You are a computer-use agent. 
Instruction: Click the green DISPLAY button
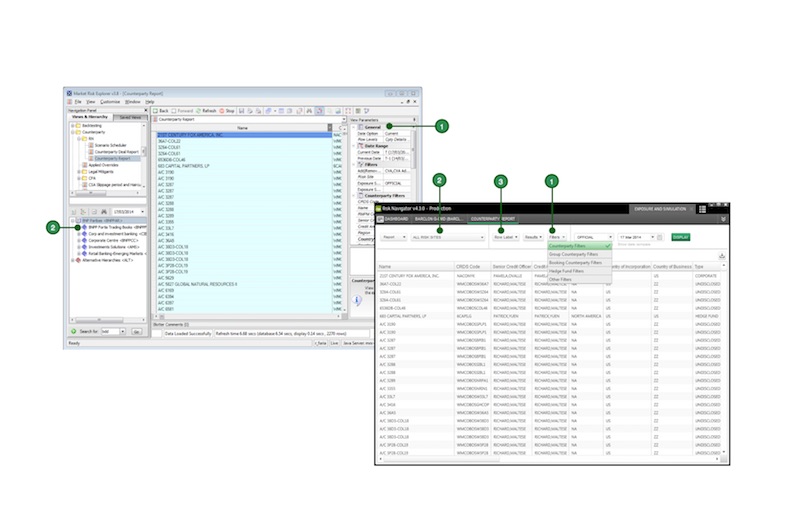(681, 237)
